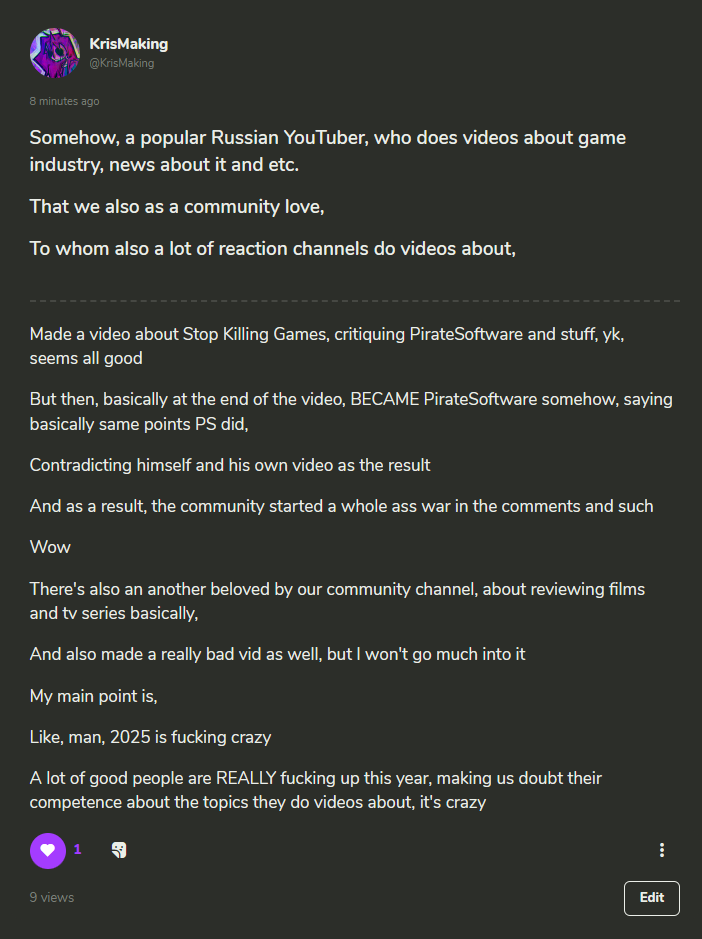Click the like count number 1
This screenshot has height=939, width=702.
tap(77, 849)
